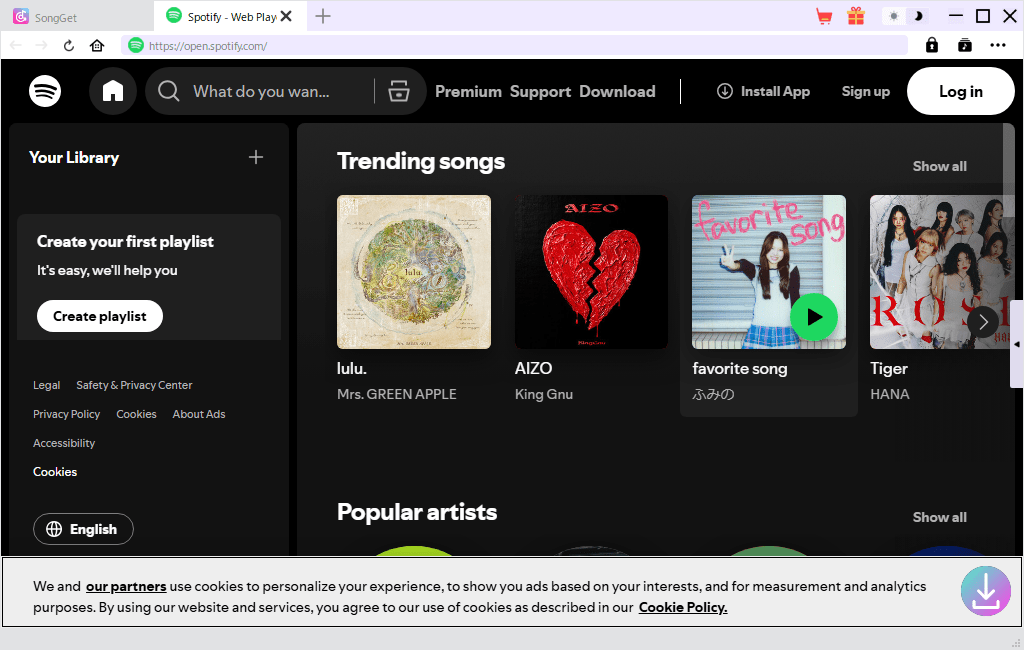
Task: Click the Log in button
Action: pyautogui.click(x=960, y=91)
